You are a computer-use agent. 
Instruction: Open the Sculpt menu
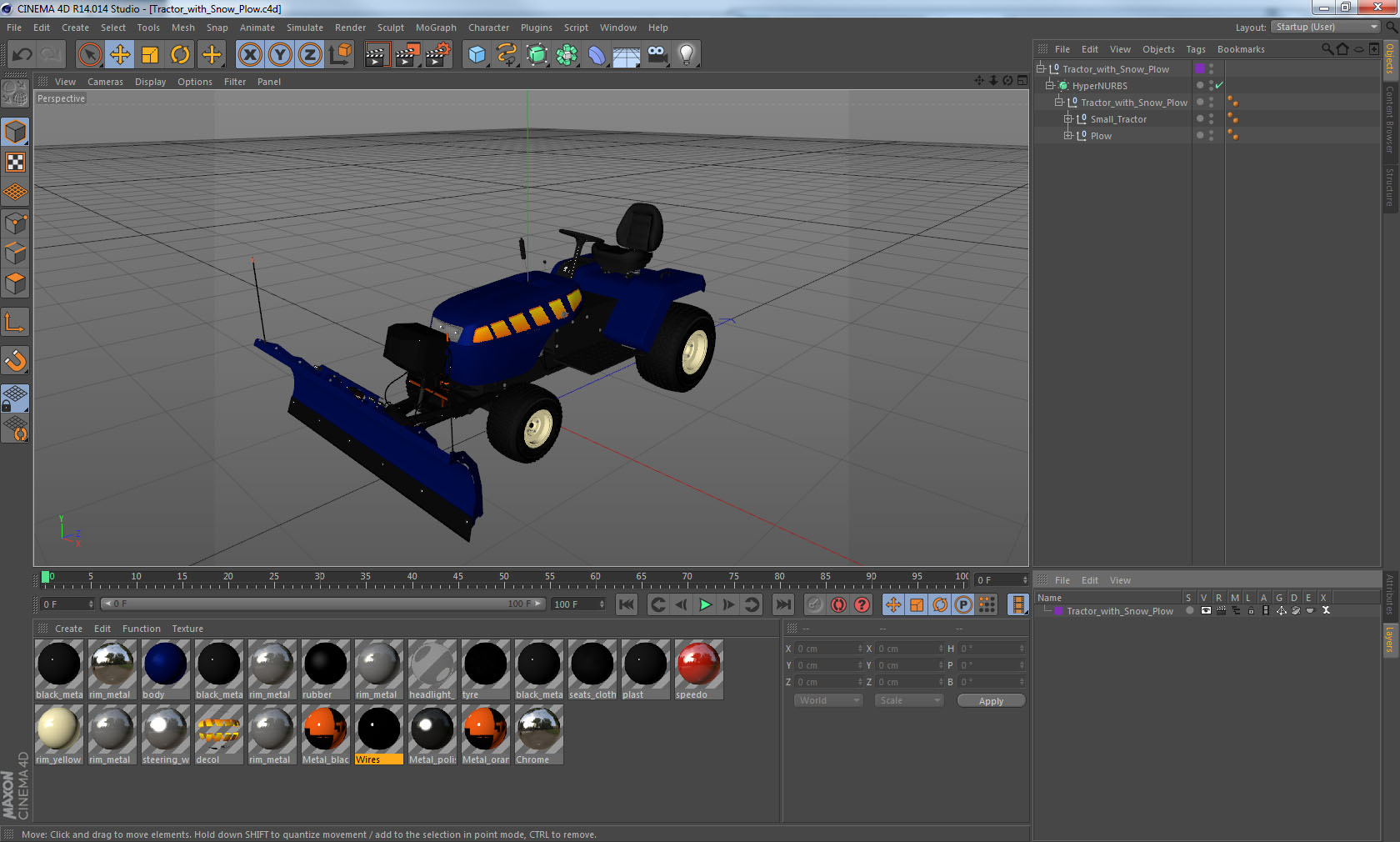click(390, 28)
